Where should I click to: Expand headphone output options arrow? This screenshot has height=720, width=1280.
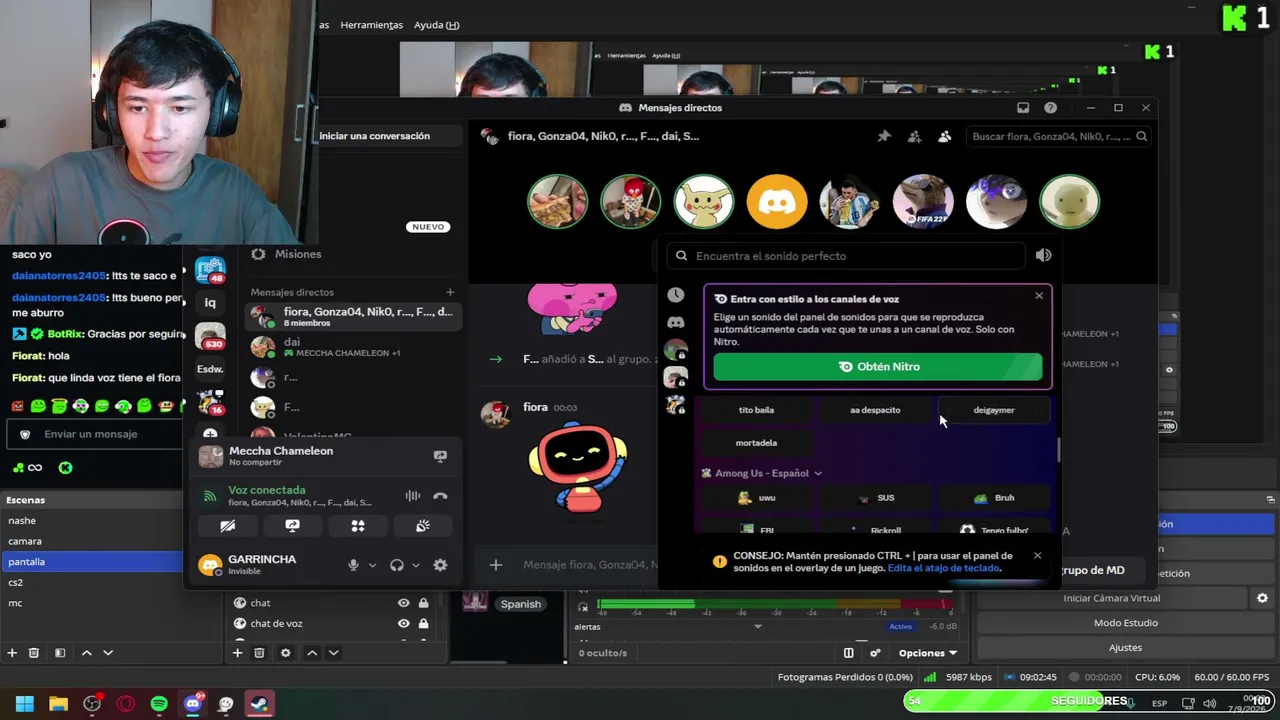click(x=416, y=565)
